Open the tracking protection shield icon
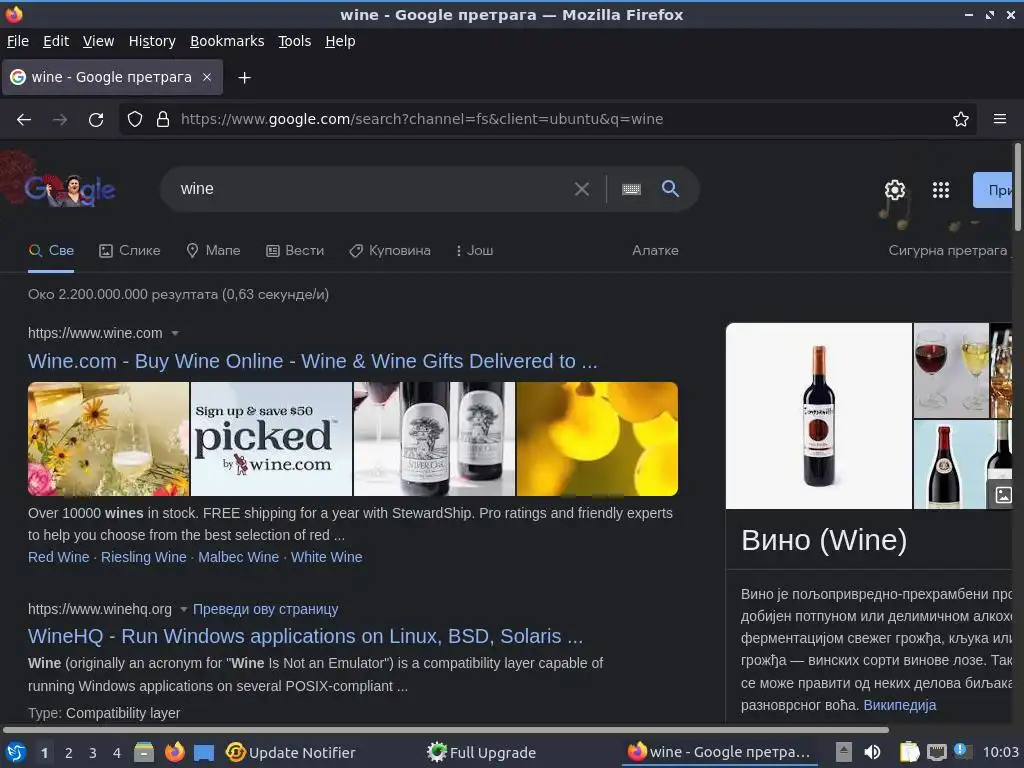Screen dimensions: 1024x768 (x=135, y=119)
